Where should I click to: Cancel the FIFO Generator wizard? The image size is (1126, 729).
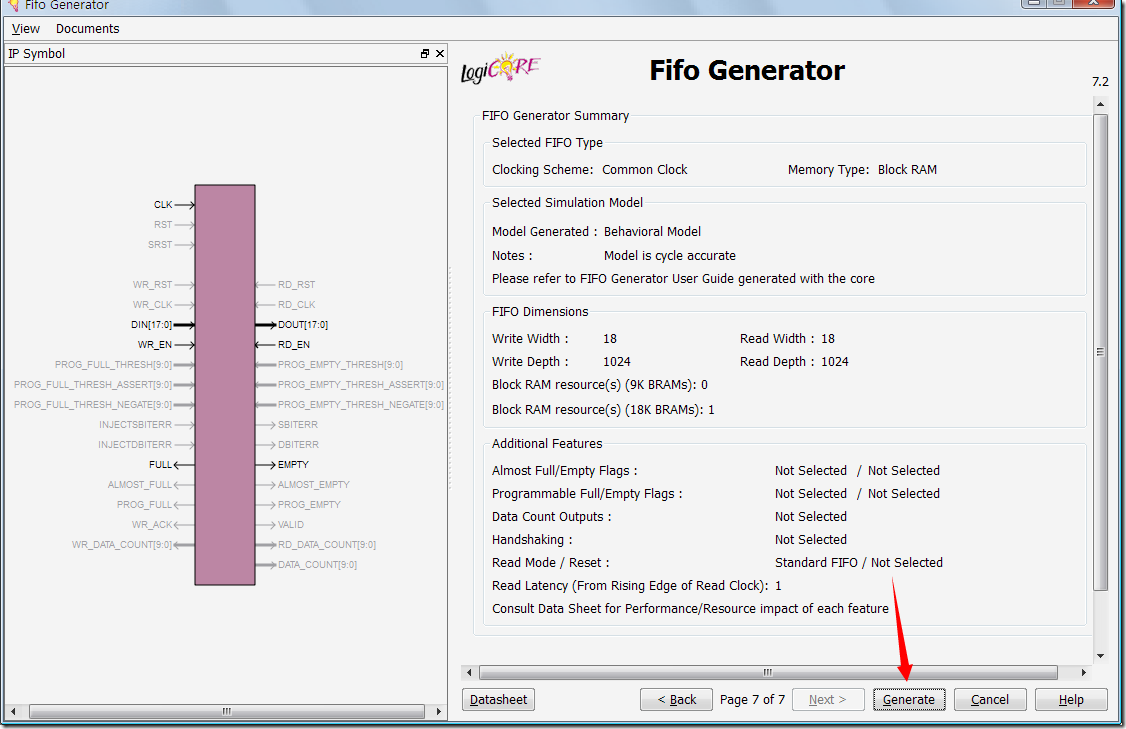(x=990, y=700)
